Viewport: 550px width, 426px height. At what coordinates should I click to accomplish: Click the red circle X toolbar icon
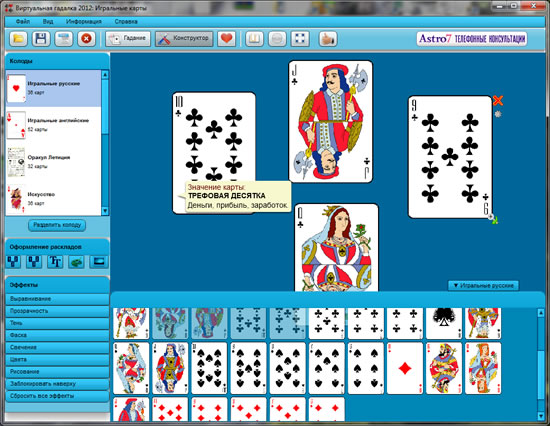tap(86, 39)
